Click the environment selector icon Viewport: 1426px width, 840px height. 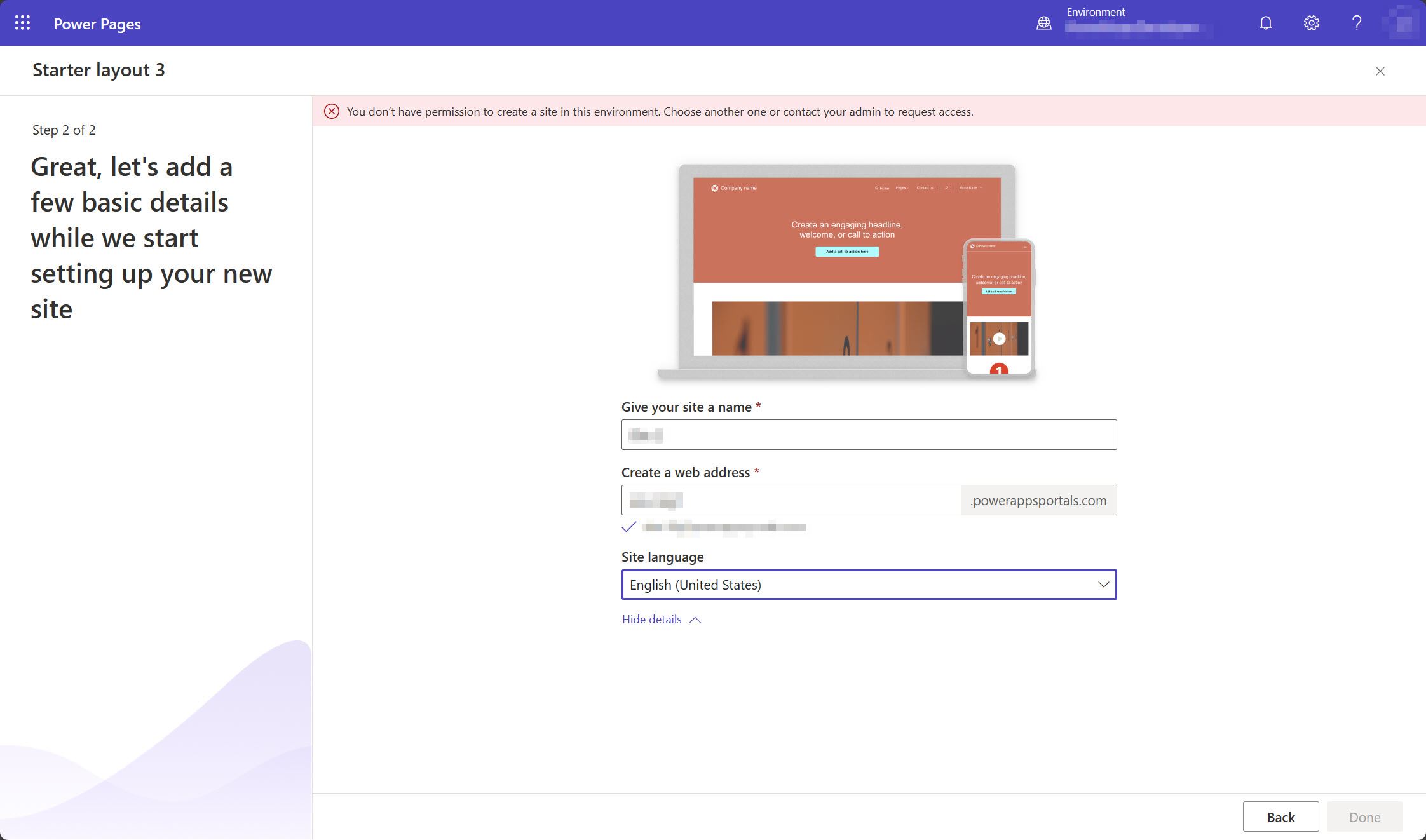[x=1043, y=22]
